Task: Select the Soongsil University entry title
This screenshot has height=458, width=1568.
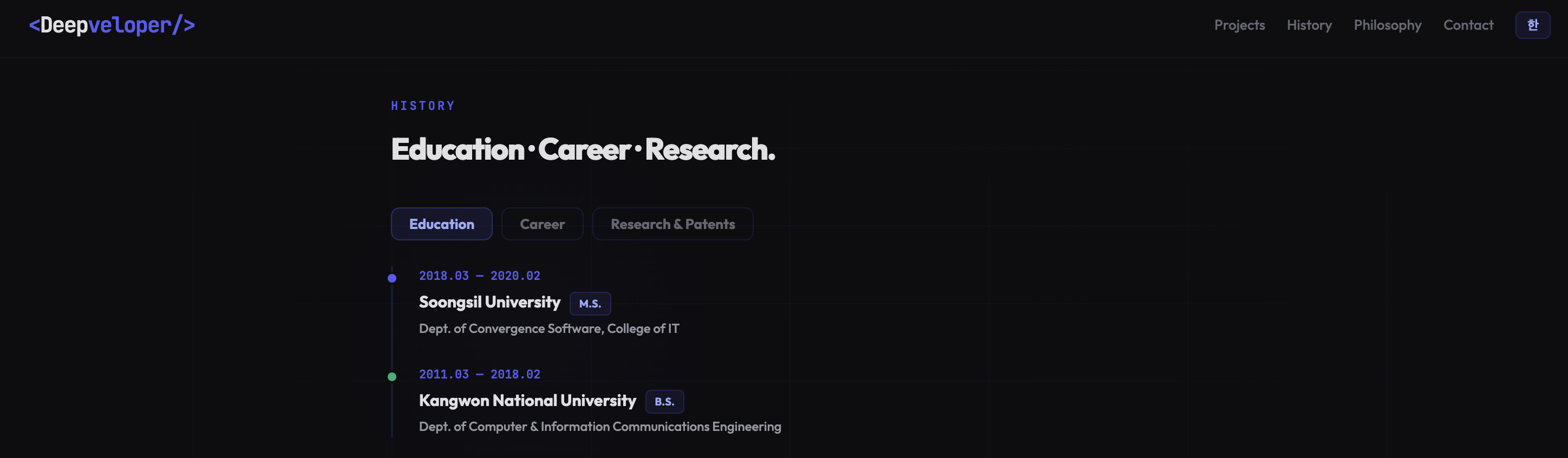Action: pos(489,302)
